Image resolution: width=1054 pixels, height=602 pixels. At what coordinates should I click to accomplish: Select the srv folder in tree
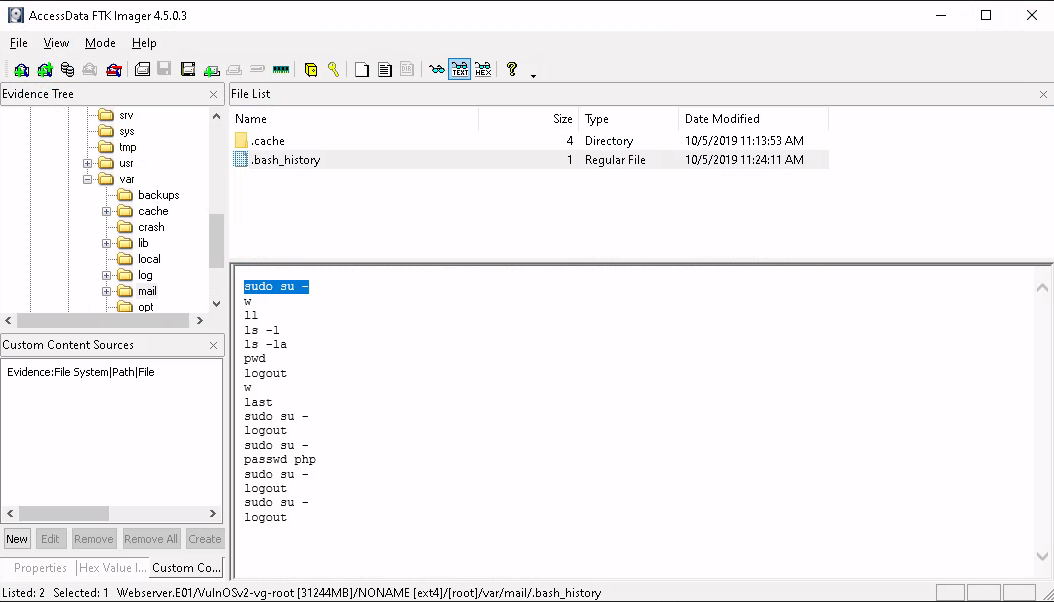126,115
